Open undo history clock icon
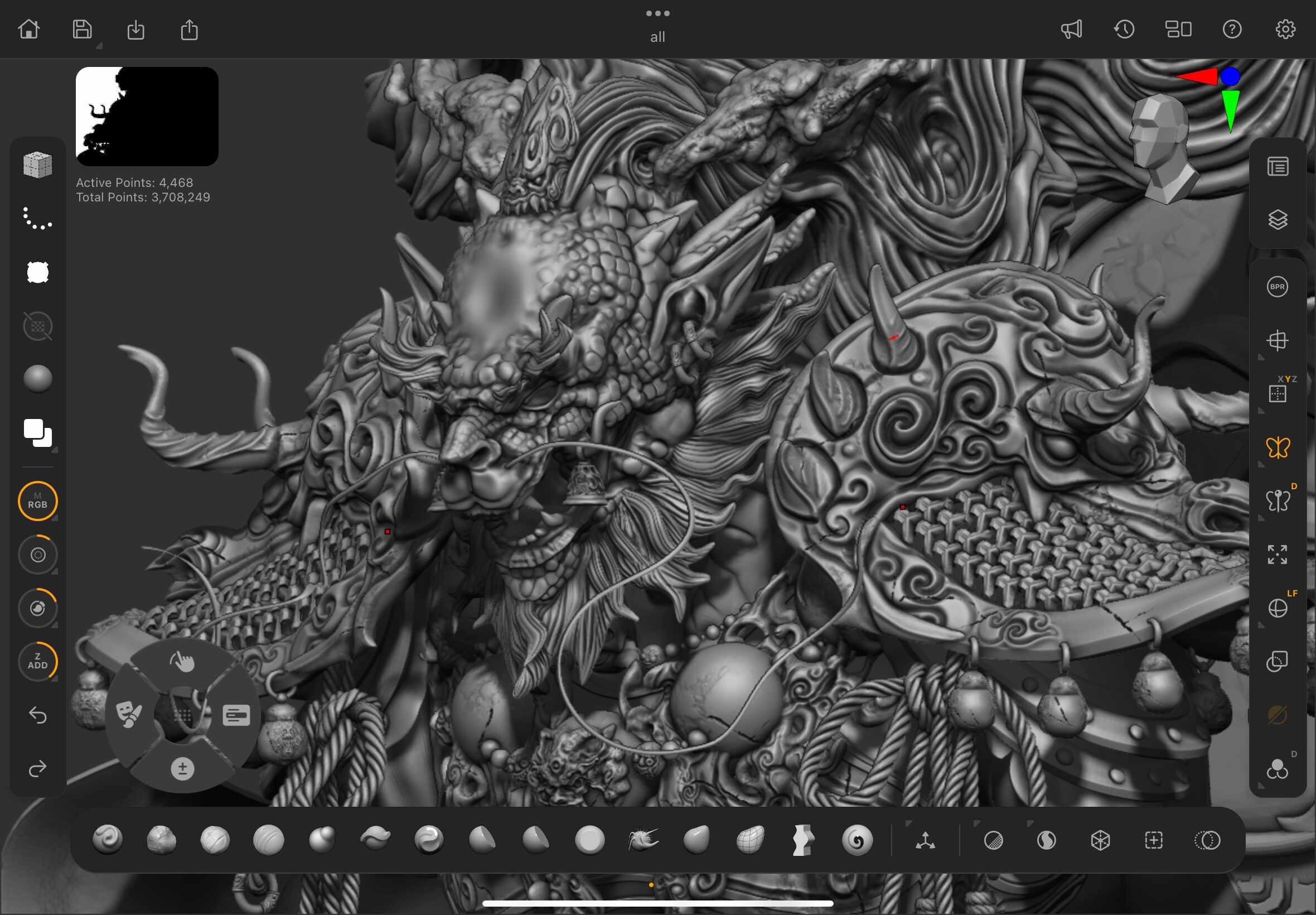 1124,29
